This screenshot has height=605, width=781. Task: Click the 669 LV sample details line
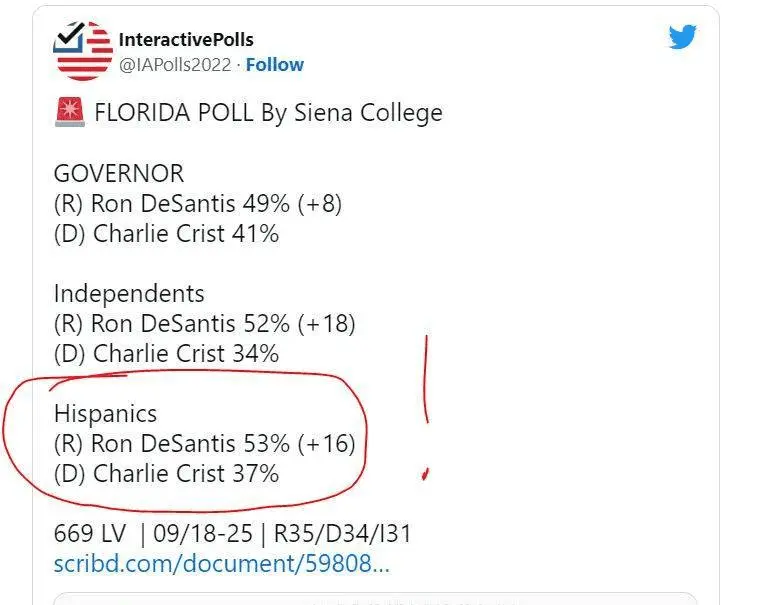(x=233, y=533)
